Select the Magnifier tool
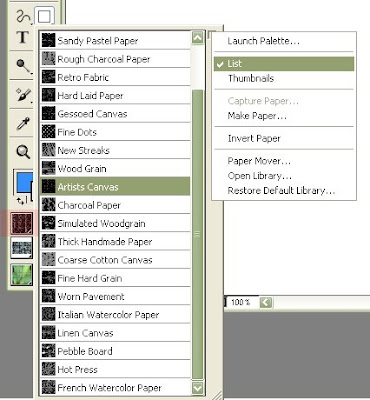The image size is (370, 400). pyautogui.click(x=23, y=152)
